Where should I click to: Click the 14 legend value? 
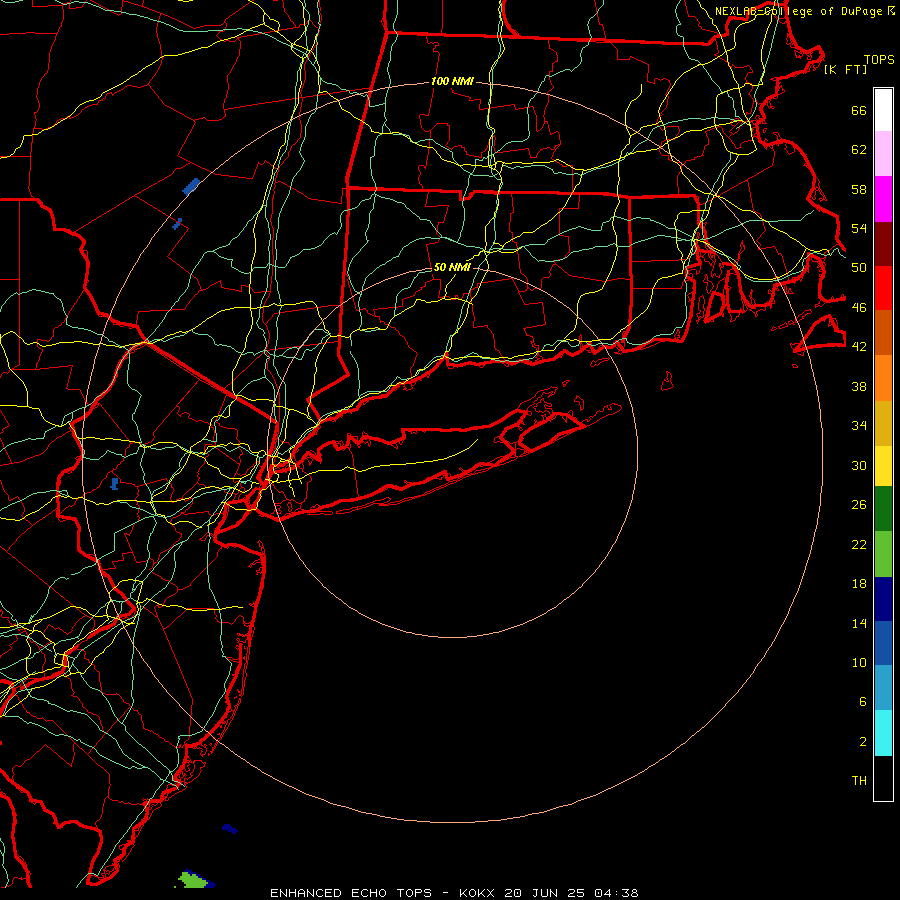click(859, 623)
